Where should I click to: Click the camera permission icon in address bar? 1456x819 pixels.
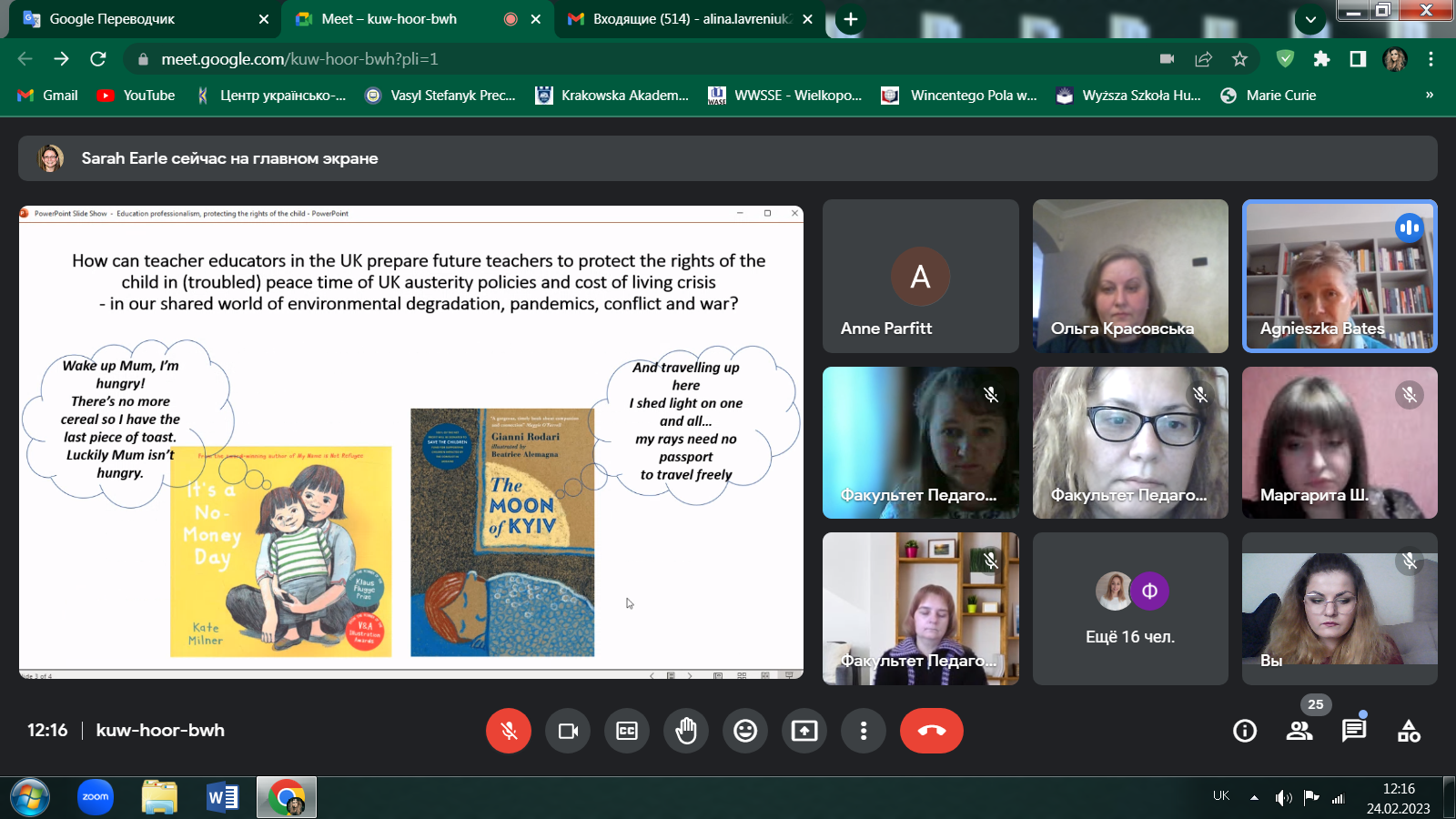(1168, 59)
